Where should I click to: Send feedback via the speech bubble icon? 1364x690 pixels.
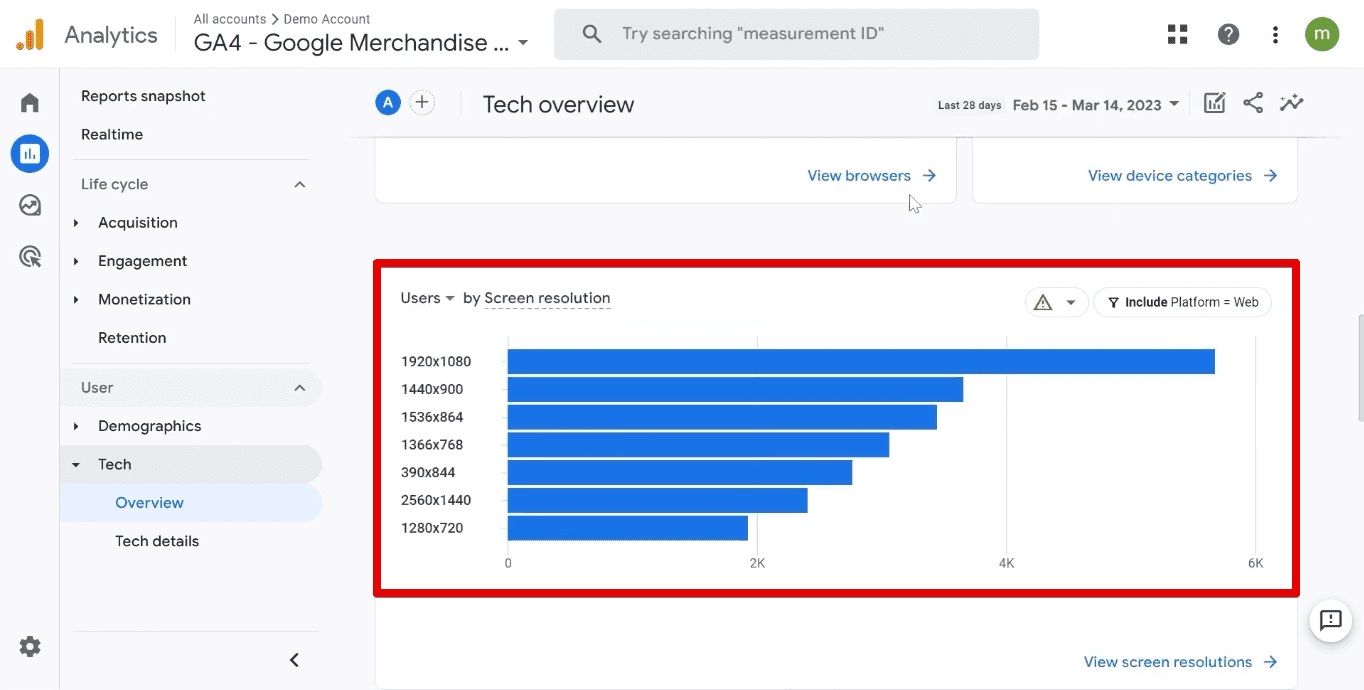coord(1330,621)
